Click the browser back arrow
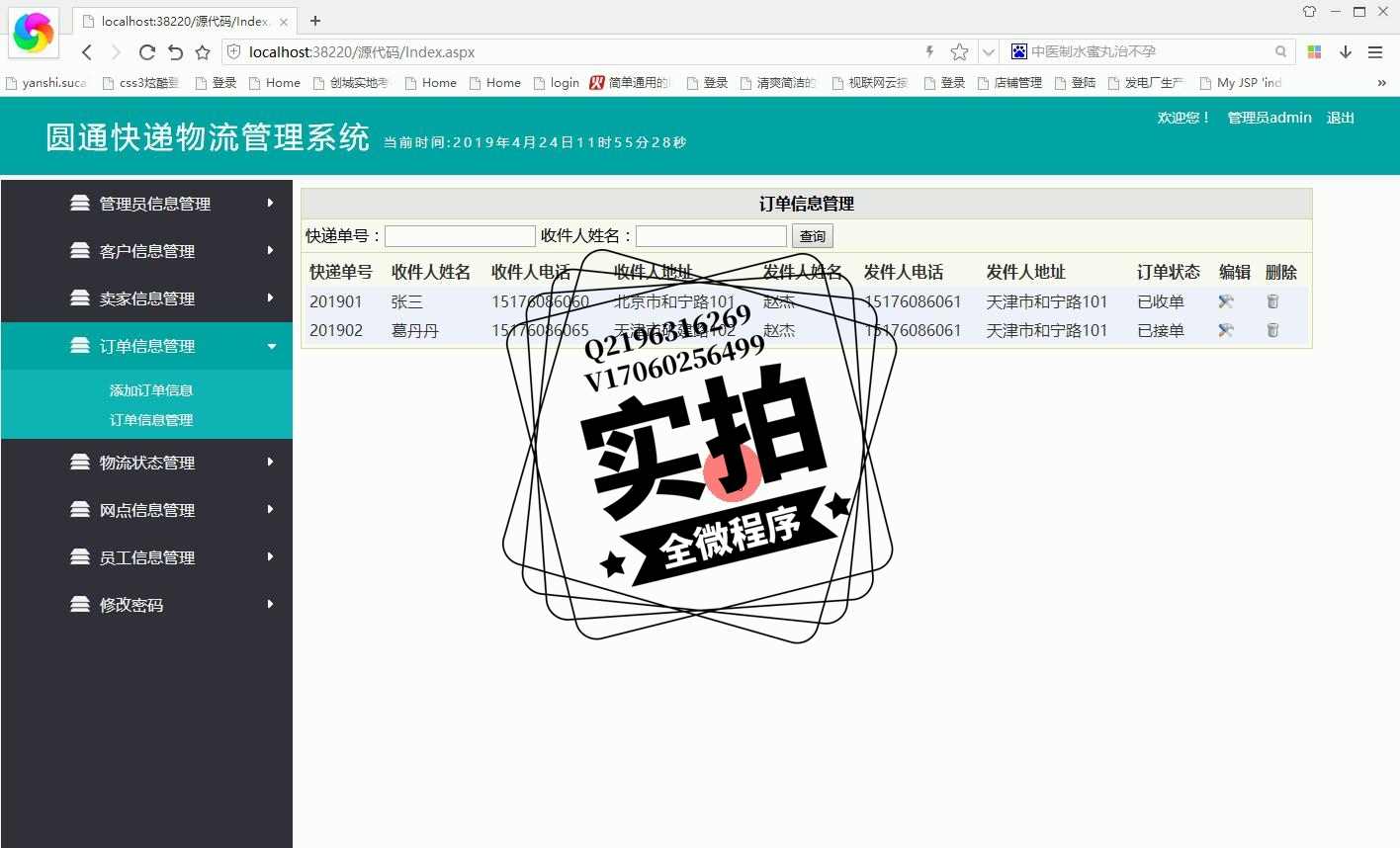The height and width of the screenshot is (848, 1400). pos(87,52)
